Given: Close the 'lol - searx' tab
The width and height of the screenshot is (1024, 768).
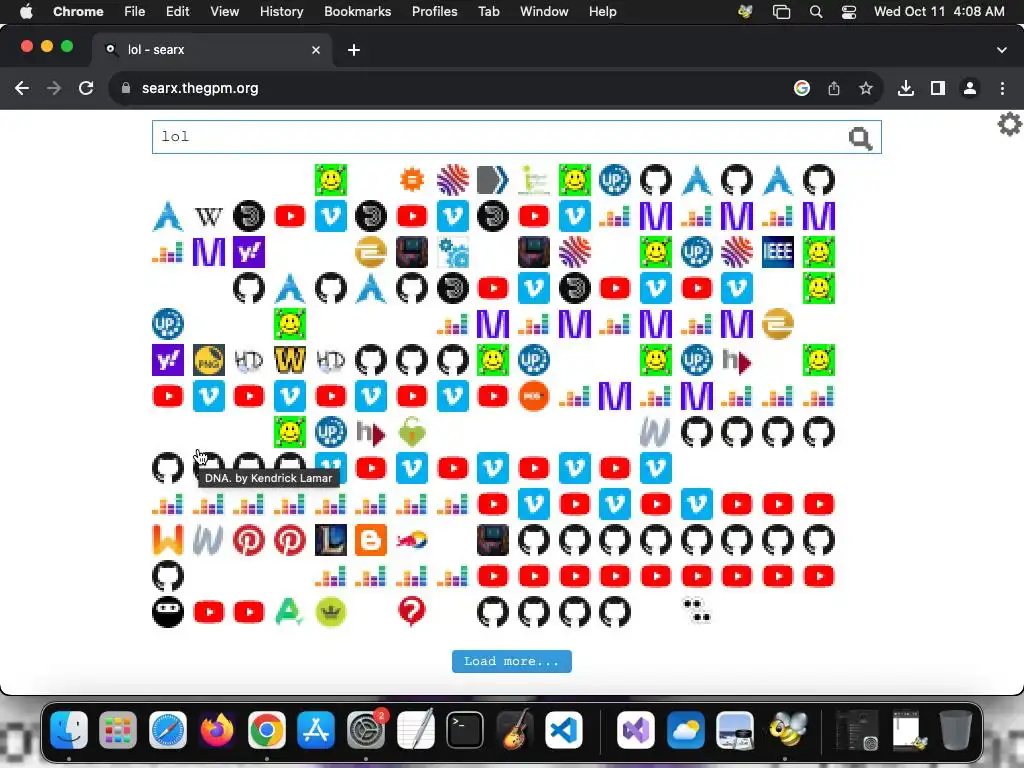Looking at the screenshot, I should (316, 50).
